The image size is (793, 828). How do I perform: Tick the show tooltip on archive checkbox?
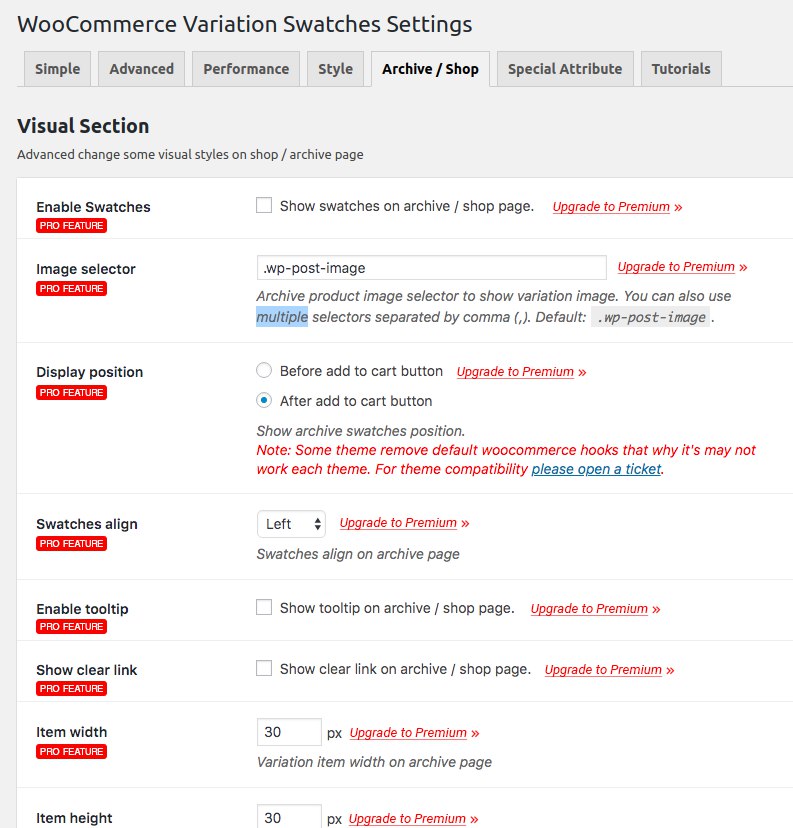click(264, 608)
